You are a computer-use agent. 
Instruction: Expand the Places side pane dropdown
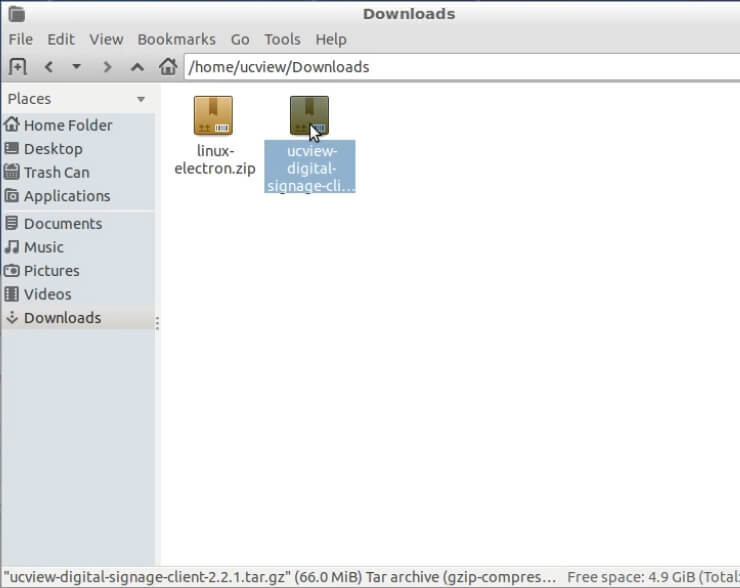pos(141,99)
